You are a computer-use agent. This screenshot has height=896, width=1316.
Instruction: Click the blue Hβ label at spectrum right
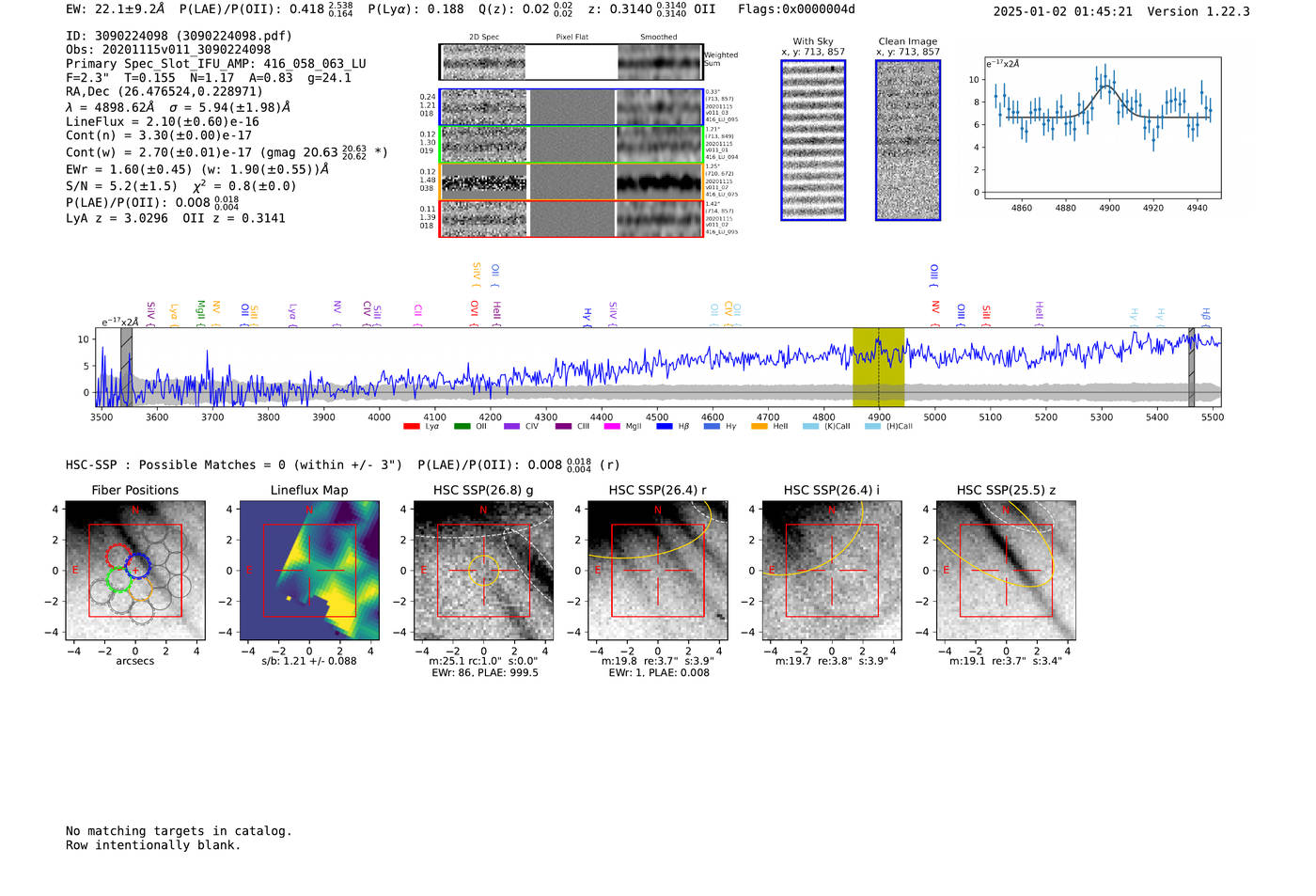click(x=1206, y=315)
